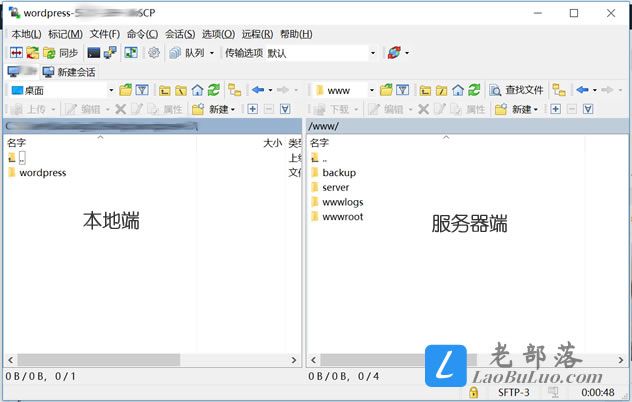632x402 pixels.
Task: Click the local horizontal scrollbar thumb
Action: click(99, 360)
